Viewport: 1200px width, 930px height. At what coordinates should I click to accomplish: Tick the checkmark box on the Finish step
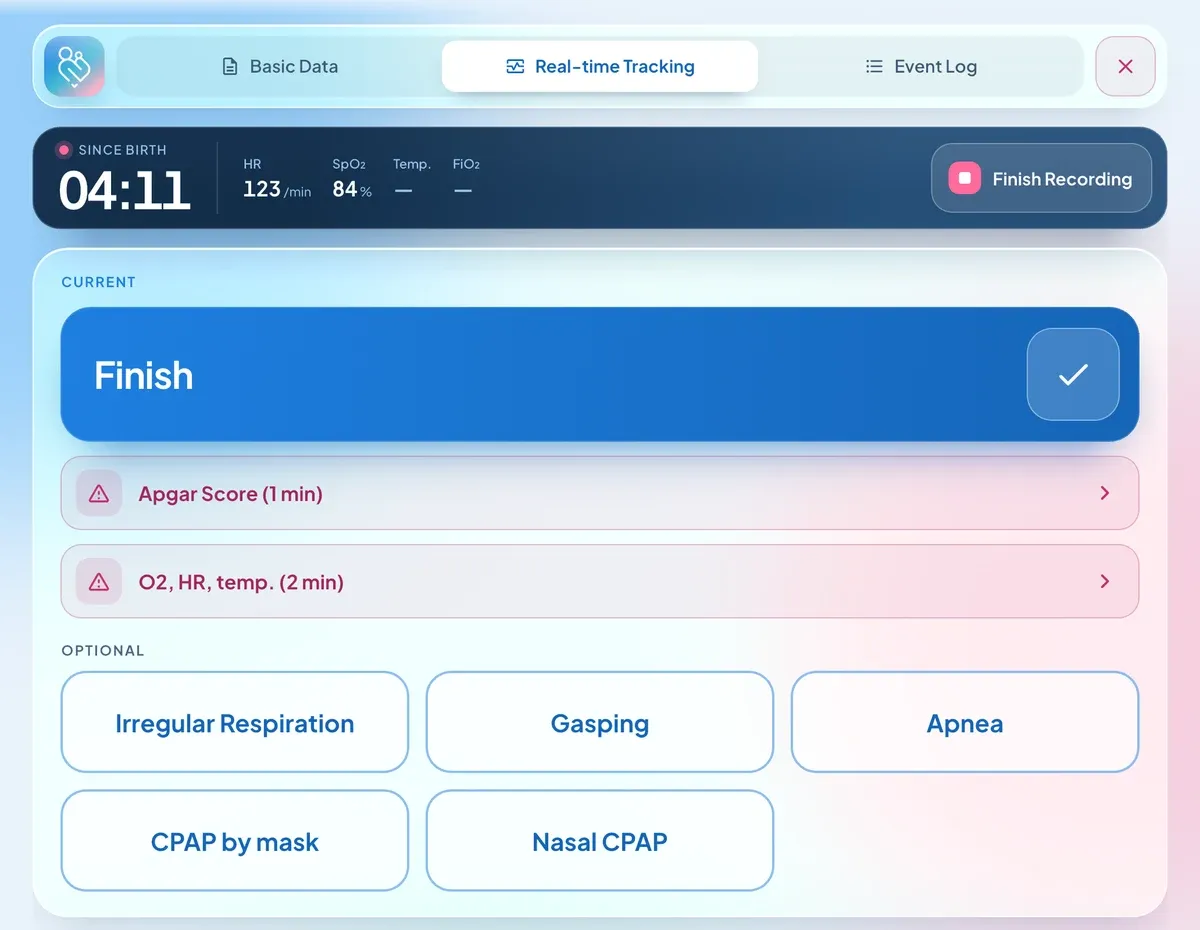pyautogui.click(x=1073, y=374)
